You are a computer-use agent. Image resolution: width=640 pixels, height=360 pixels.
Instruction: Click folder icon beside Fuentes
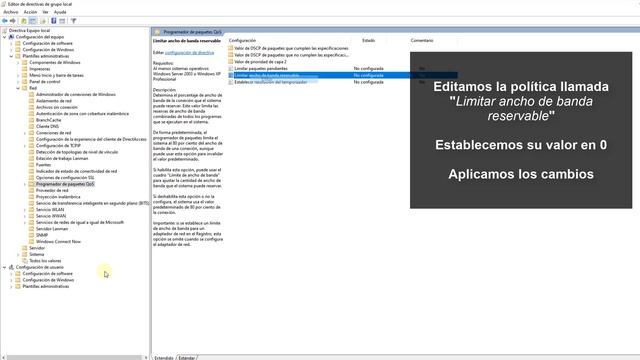31,165
